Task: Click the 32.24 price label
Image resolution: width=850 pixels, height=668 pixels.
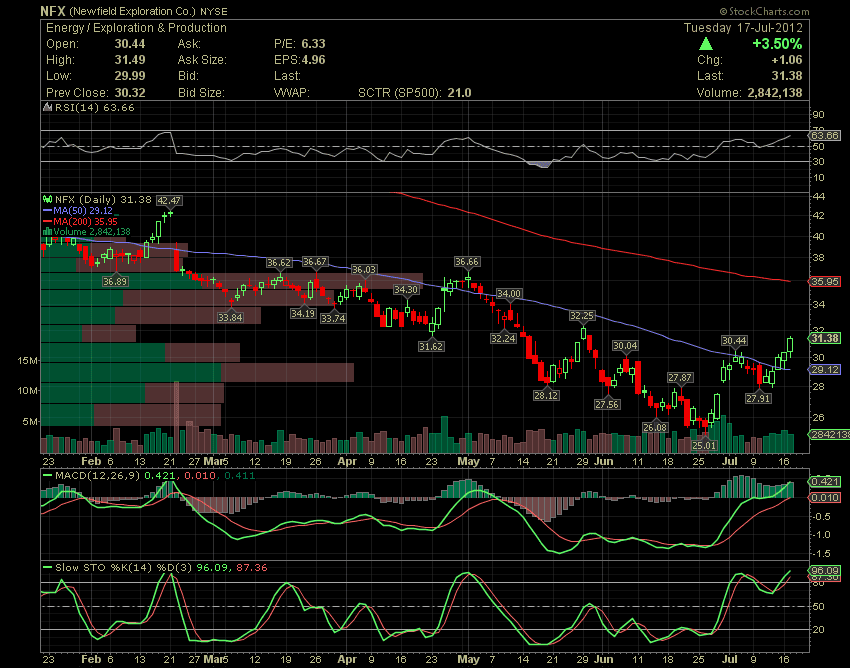Action: 503,338
